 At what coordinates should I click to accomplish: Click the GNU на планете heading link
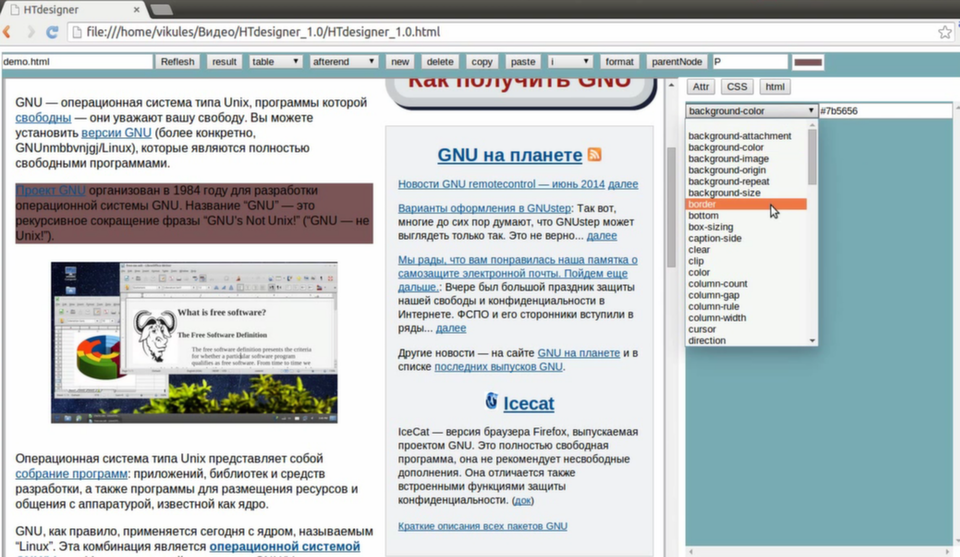(x=509, y=155)
